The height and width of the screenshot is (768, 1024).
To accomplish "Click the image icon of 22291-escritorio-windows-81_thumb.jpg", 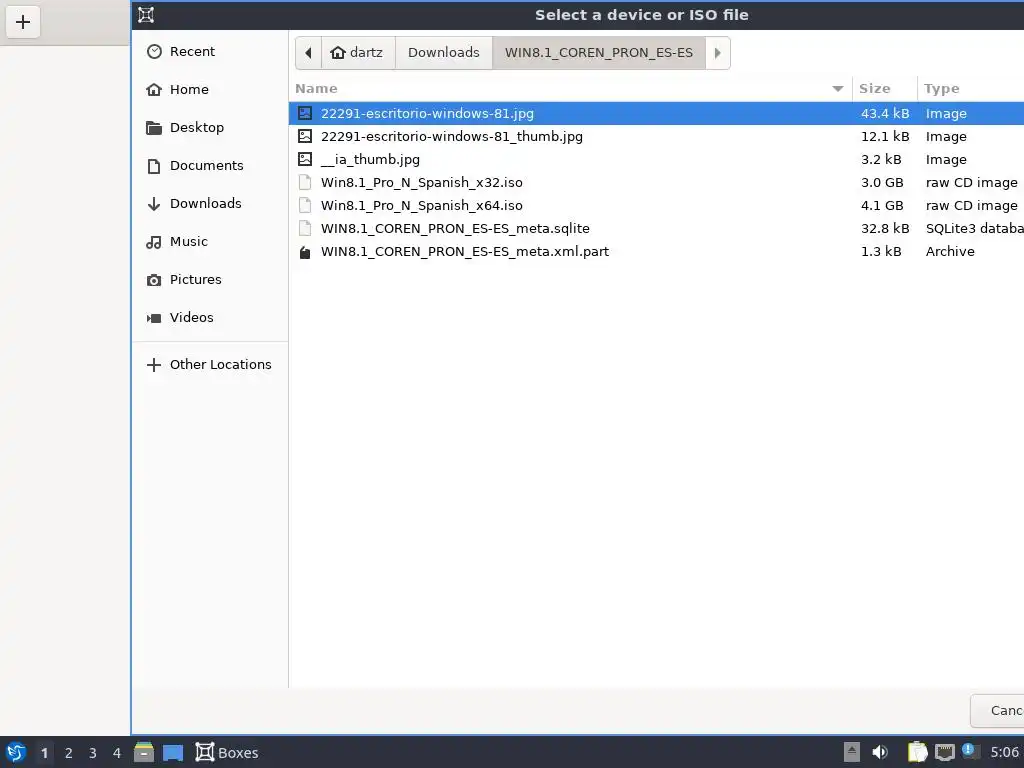I will coord(305,136).
